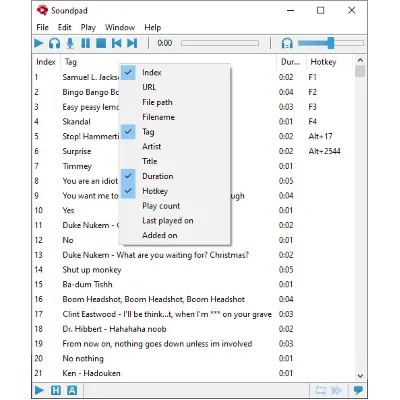The image size is (400, 400).
Task: Click the volume slider handle
Action: click(331, 43)
